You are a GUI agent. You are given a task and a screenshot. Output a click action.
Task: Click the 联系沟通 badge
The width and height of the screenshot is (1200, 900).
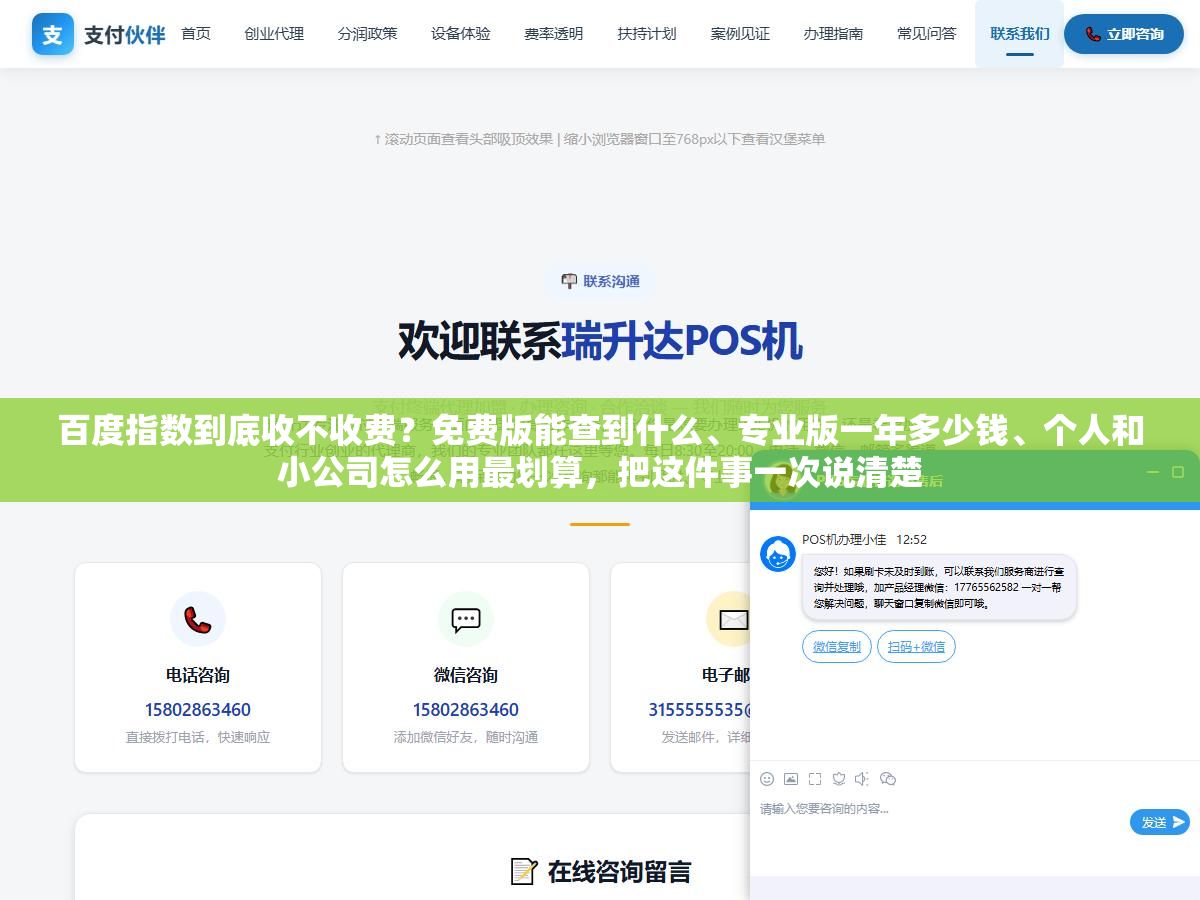[600, 281]
